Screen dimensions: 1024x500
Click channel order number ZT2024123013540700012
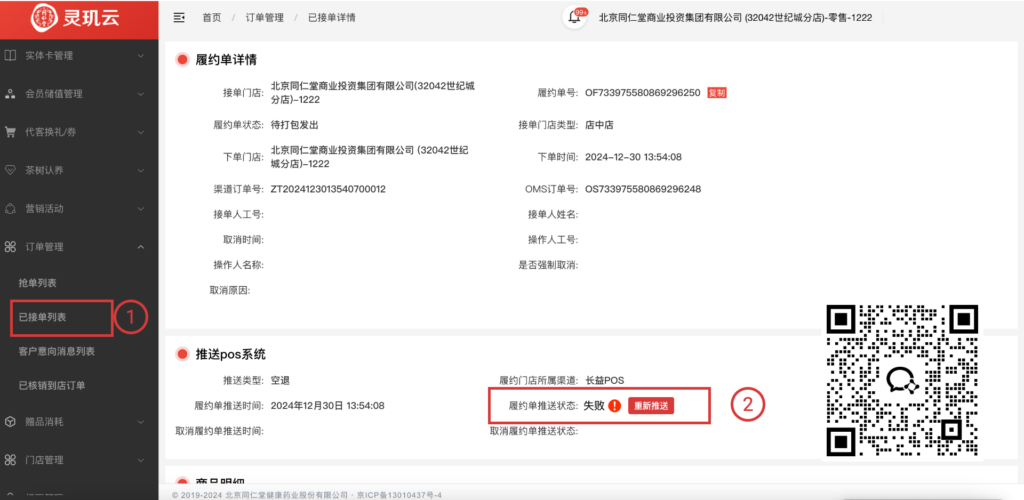328,189
